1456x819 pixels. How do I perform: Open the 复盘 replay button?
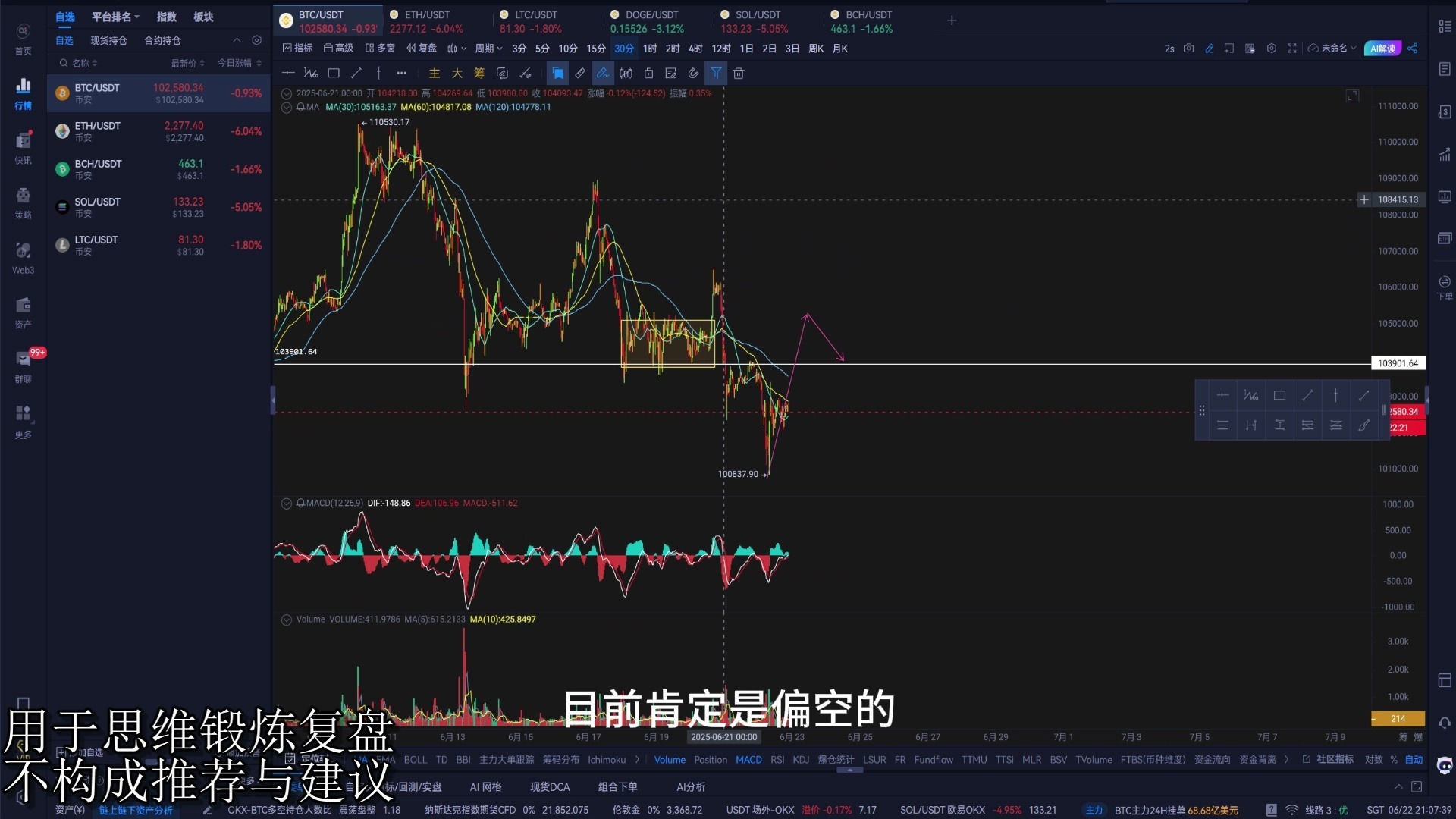pyautogui.click(x=422, y=49)
